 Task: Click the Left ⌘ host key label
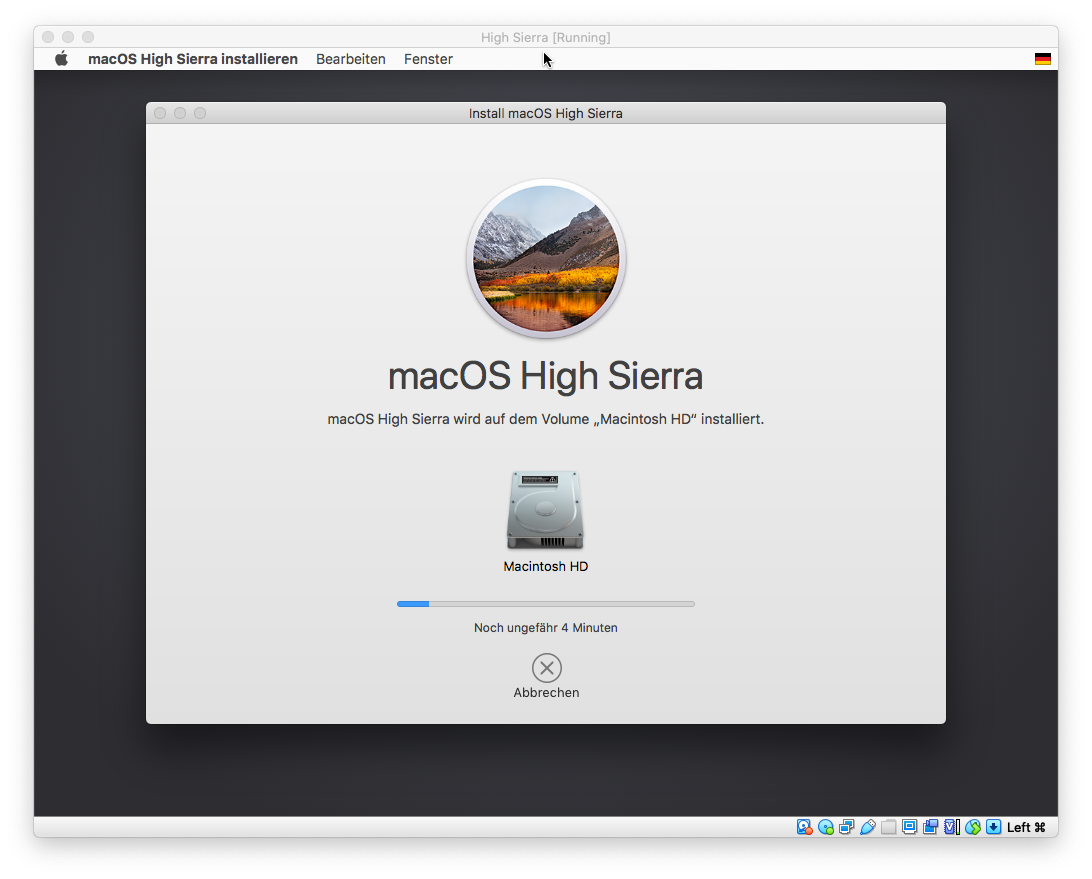1026,827
